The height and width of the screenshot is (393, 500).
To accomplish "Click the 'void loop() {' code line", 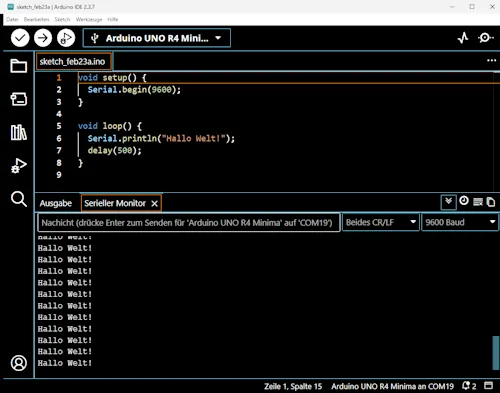I will click(x=110, y=126).
